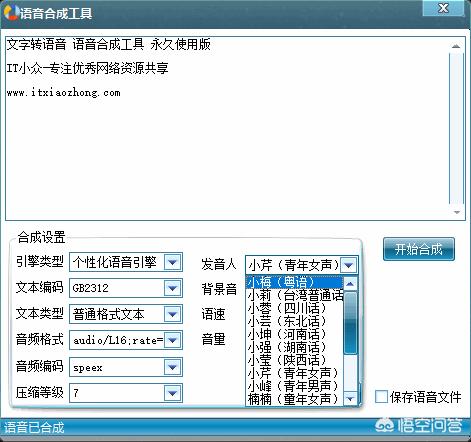Click the app logo icon in title bar
Image resolution: width=471 pixels, height=442 pixels.
point(10,13)
